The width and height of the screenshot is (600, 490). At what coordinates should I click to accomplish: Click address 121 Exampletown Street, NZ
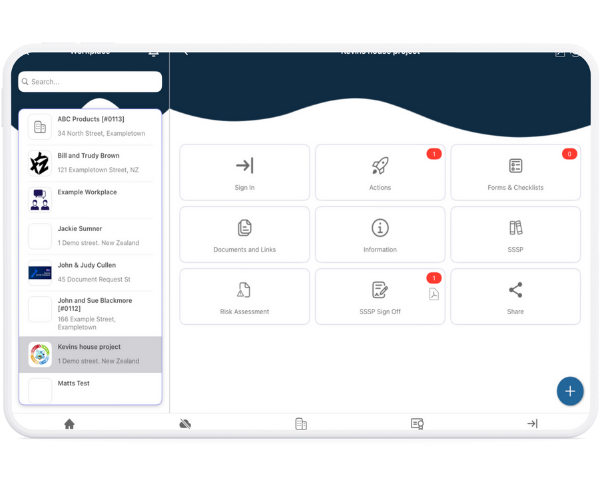[98, 170]
